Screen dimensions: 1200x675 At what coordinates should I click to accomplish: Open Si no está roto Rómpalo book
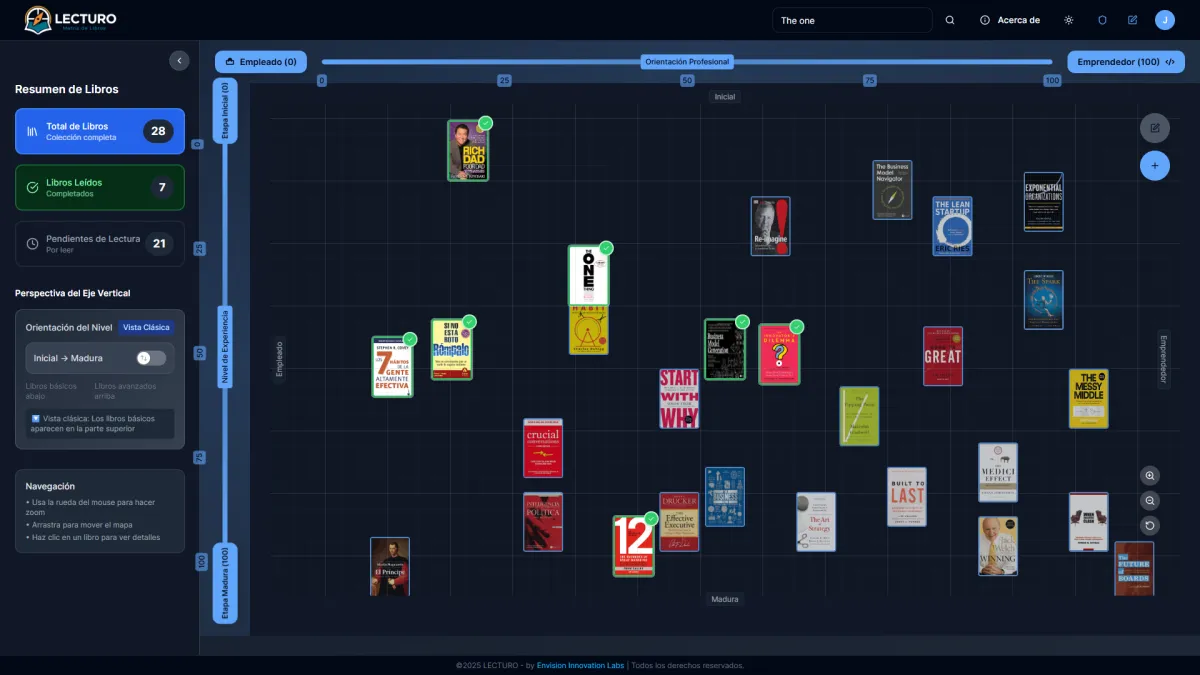coord(451,349)
